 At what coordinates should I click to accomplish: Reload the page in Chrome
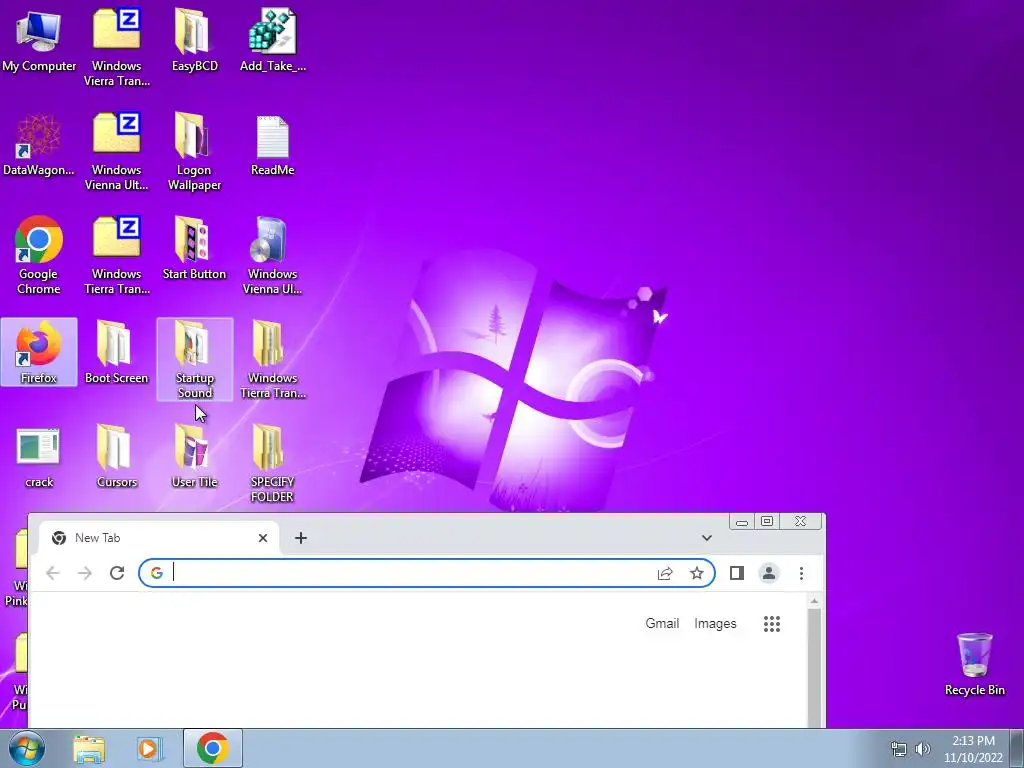pyautogui.click(x=117, y=573)
